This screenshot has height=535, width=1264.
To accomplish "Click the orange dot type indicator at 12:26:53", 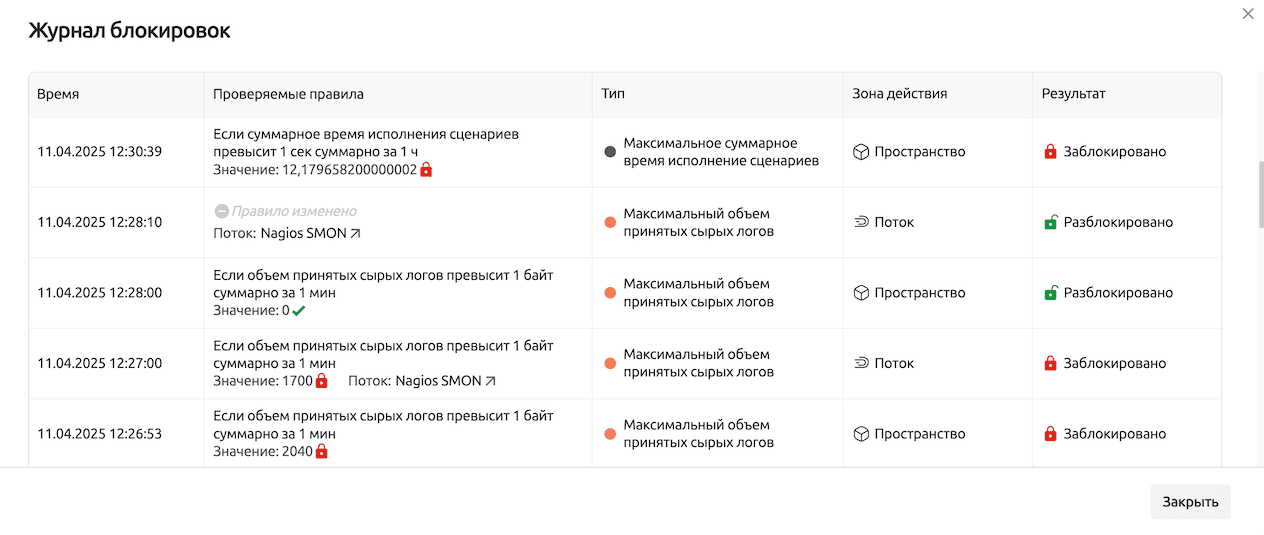I will 610,434.
